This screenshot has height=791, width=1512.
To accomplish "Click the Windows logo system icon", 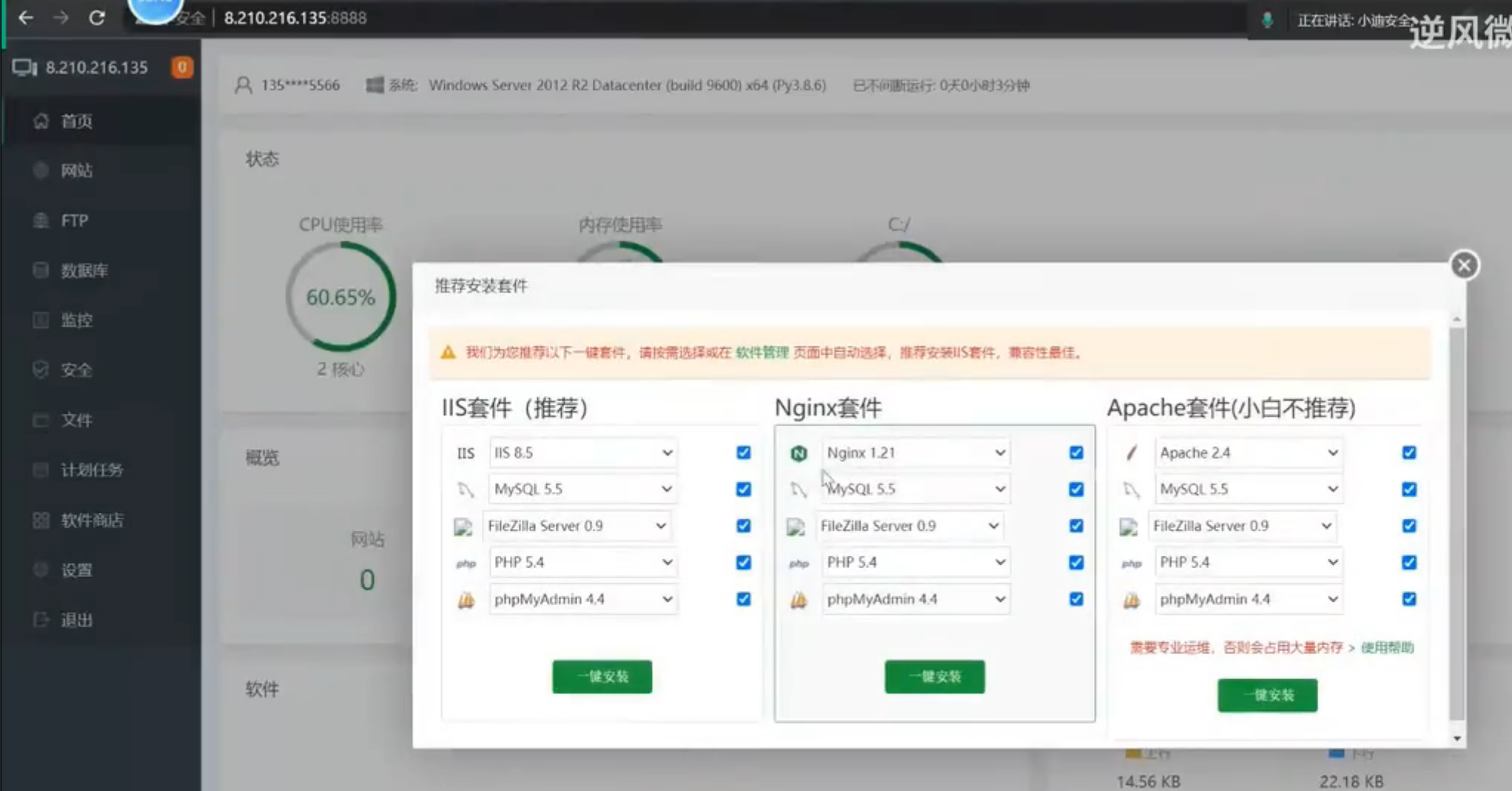I will 374,85.
